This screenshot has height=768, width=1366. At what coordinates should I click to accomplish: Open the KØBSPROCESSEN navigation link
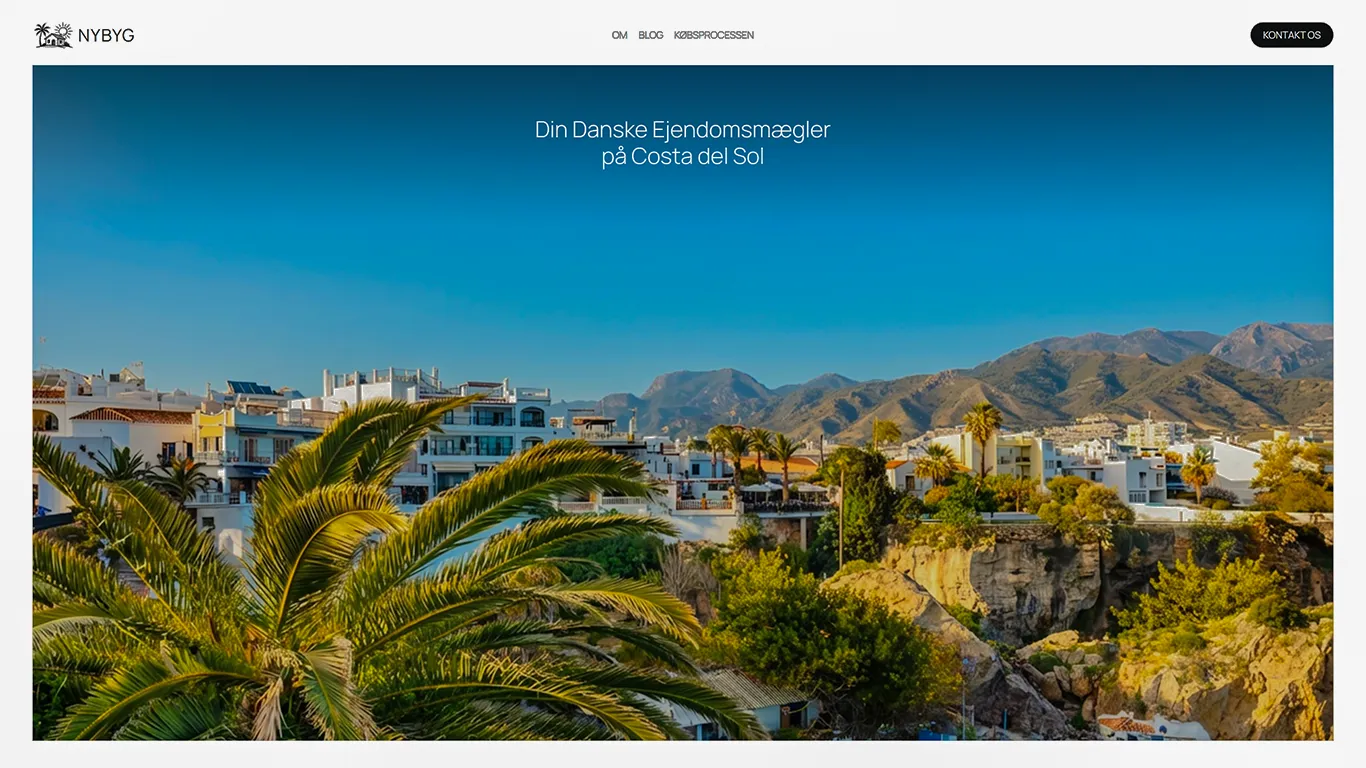714,35
